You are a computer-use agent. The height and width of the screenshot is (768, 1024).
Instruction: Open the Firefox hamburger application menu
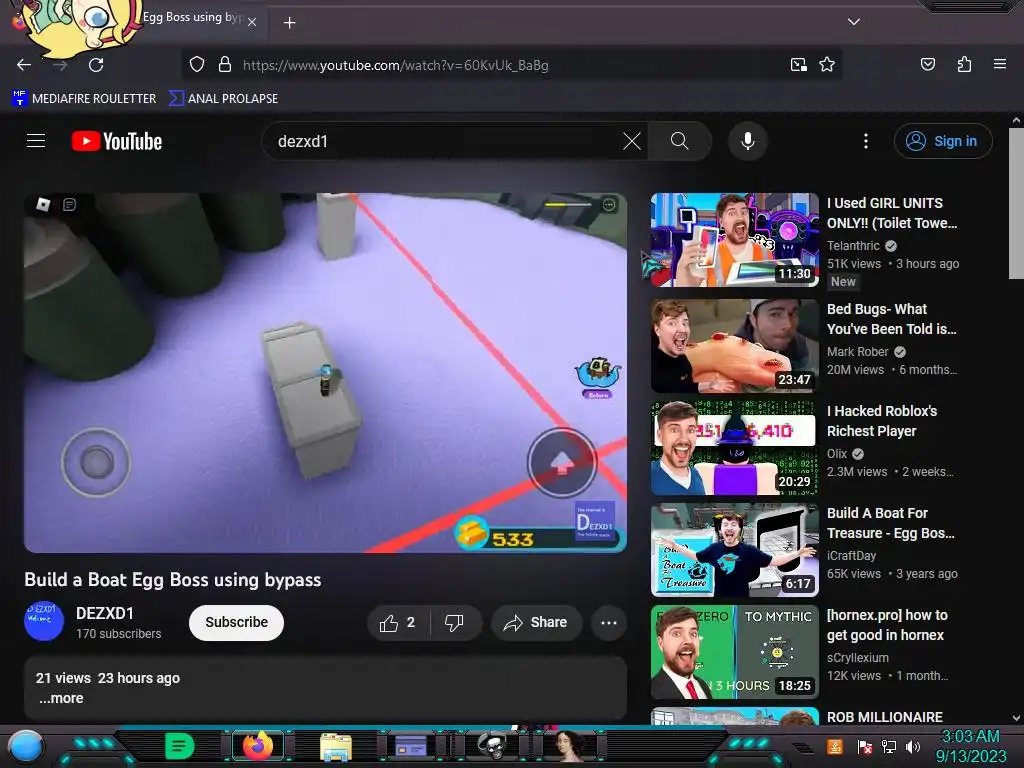pos(999,64)
